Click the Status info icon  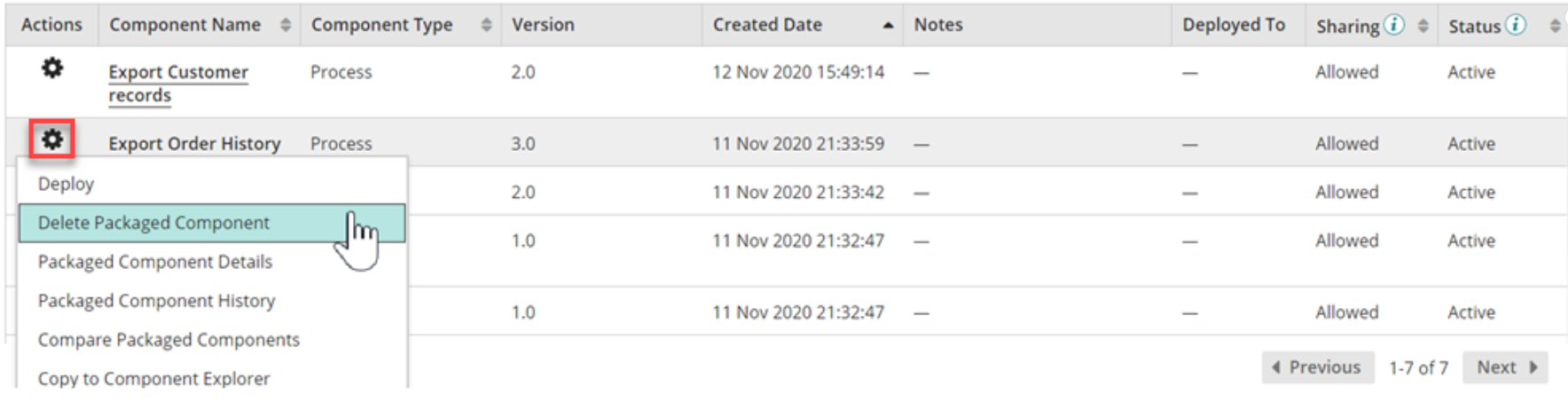[1516, 25]
